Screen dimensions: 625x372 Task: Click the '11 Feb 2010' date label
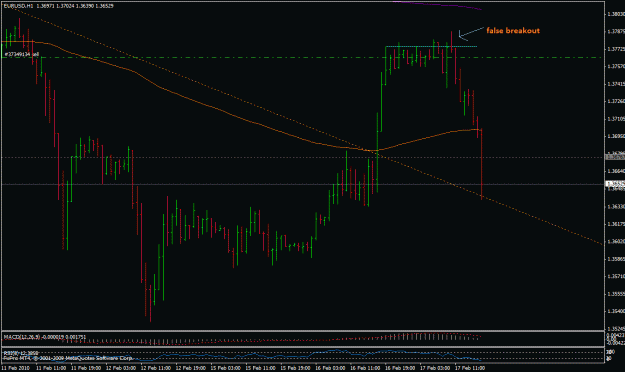15,368
